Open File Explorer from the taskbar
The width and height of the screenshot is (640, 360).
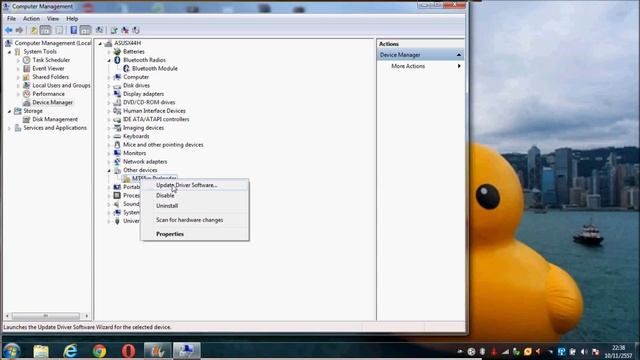point(41,351)
